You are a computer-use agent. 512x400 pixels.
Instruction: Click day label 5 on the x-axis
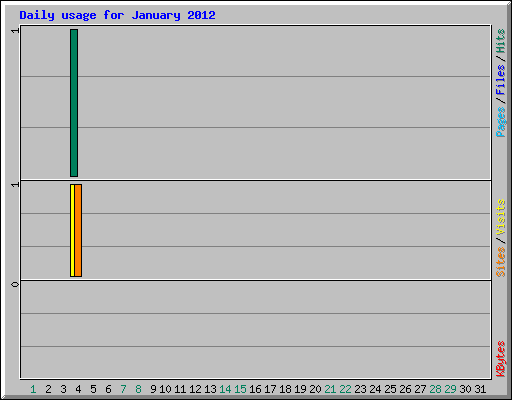tap(93, 389)
